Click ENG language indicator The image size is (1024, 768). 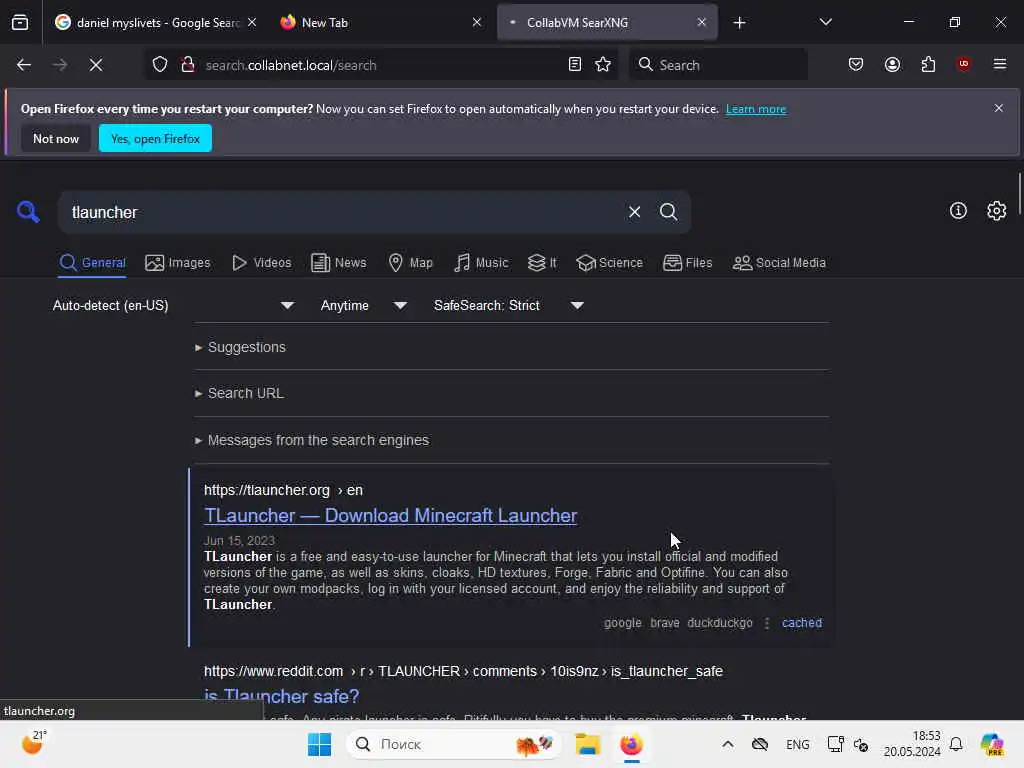coord(797,744)
